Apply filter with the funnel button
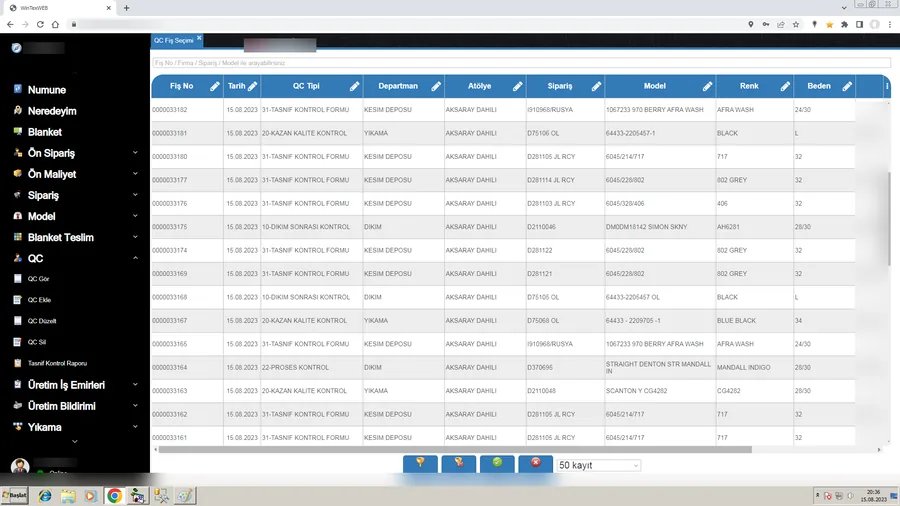The height and width of the screenshot is (506, 900). [420, 464]
